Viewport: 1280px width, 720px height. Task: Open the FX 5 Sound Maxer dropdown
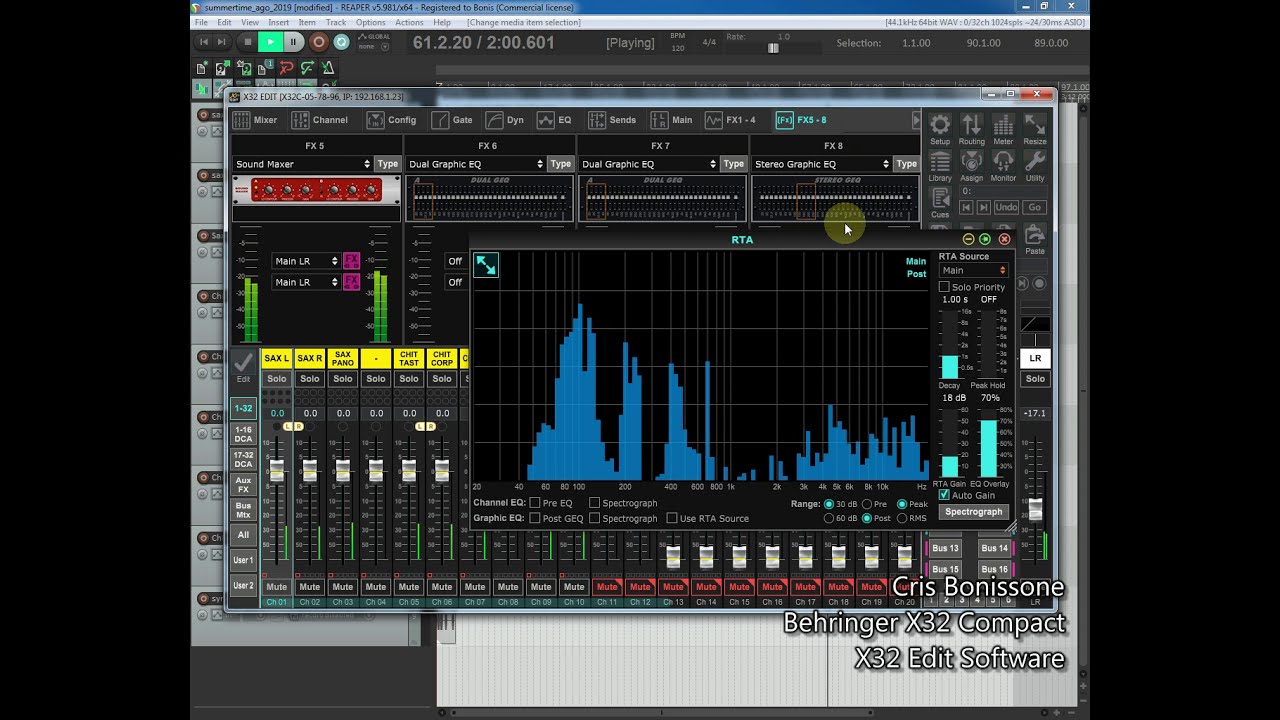[x=303, y=164]
